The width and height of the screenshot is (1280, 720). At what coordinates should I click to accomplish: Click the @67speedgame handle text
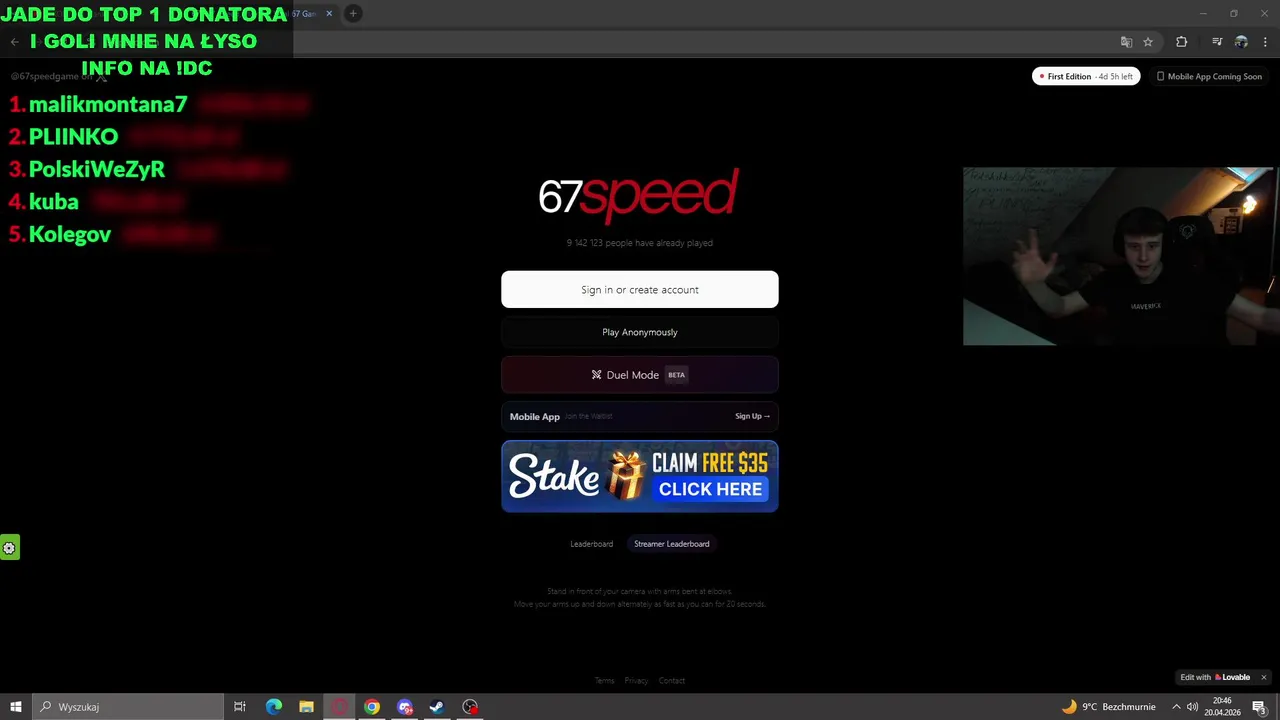tap(45, 76)
